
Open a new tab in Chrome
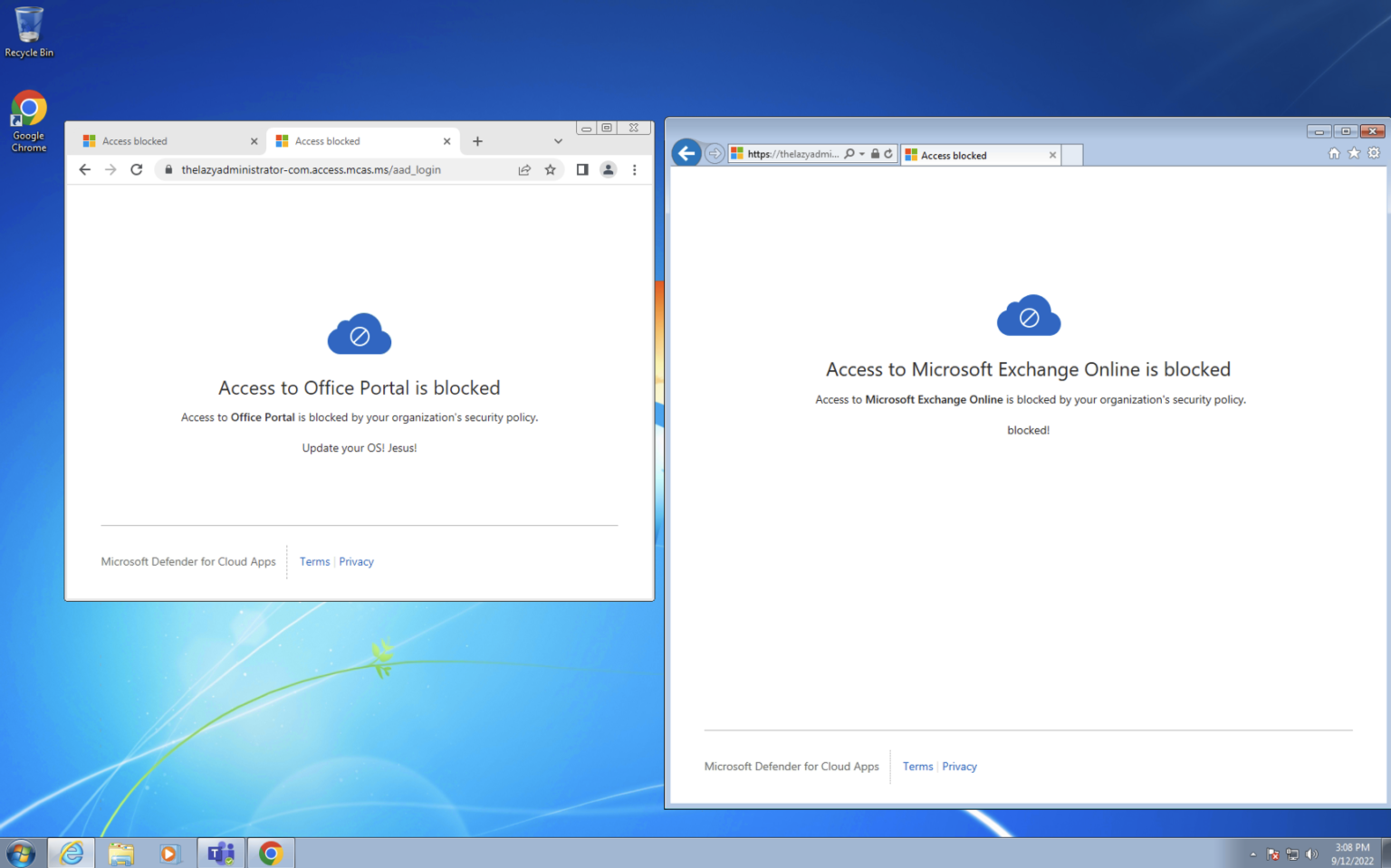[477, 141]
